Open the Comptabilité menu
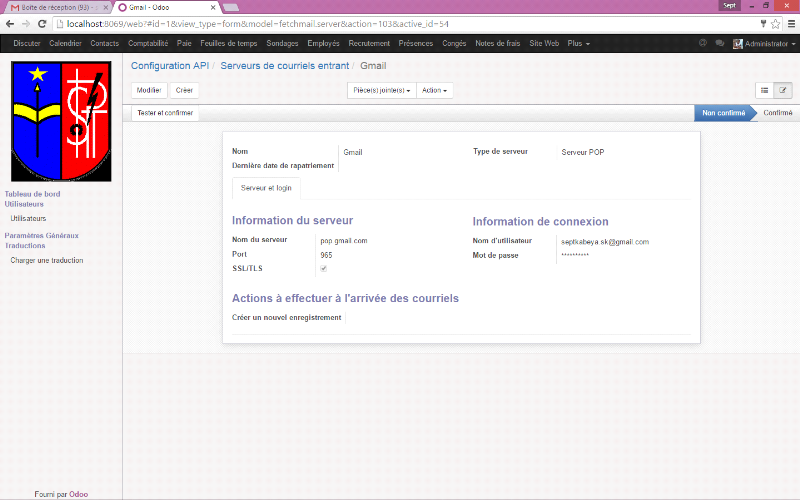This screenshot has height=500, width=800. pyautogui.click(x=148, y=44)
